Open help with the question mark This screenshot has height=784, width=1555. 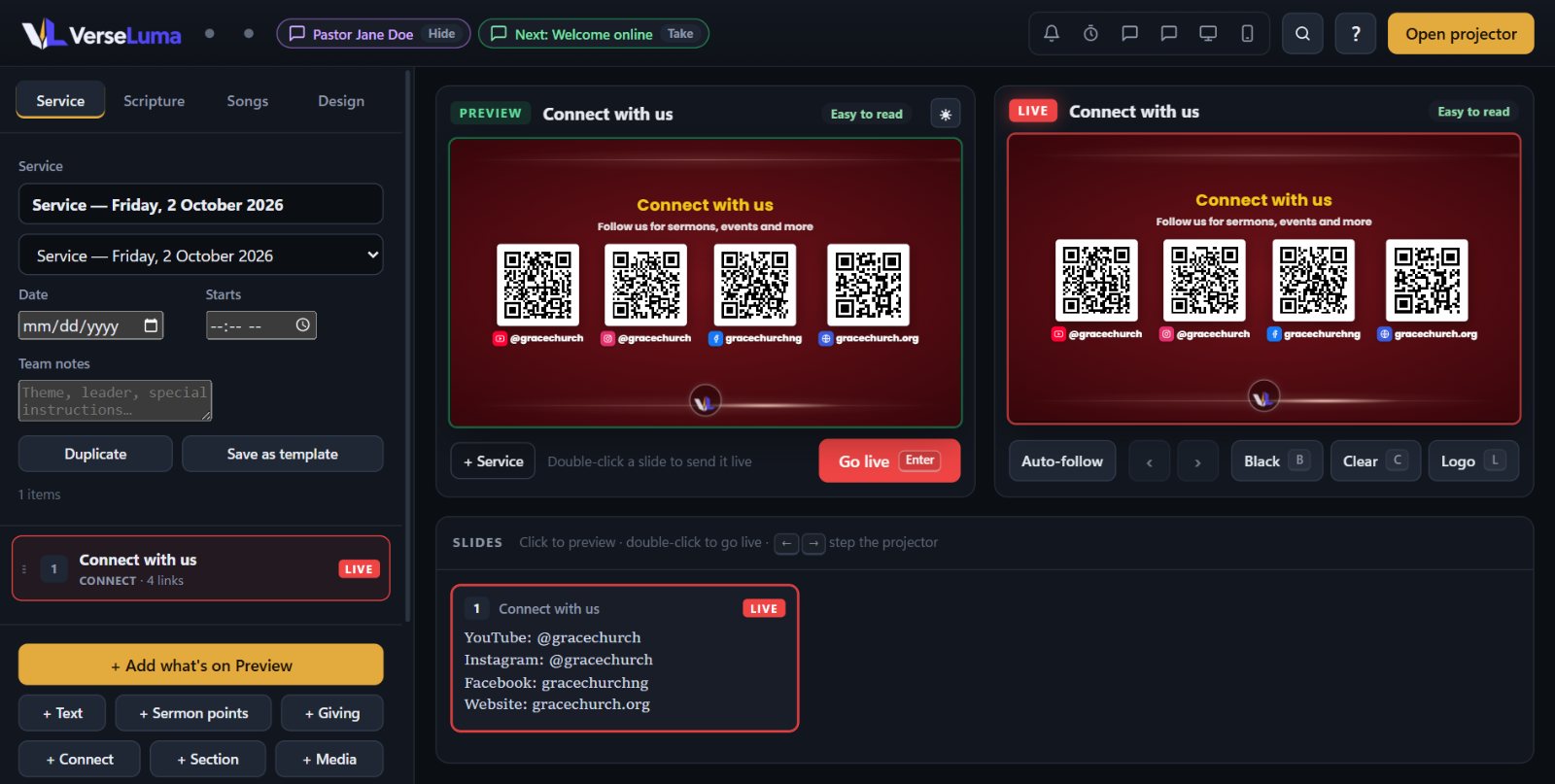click(1356, 34)
